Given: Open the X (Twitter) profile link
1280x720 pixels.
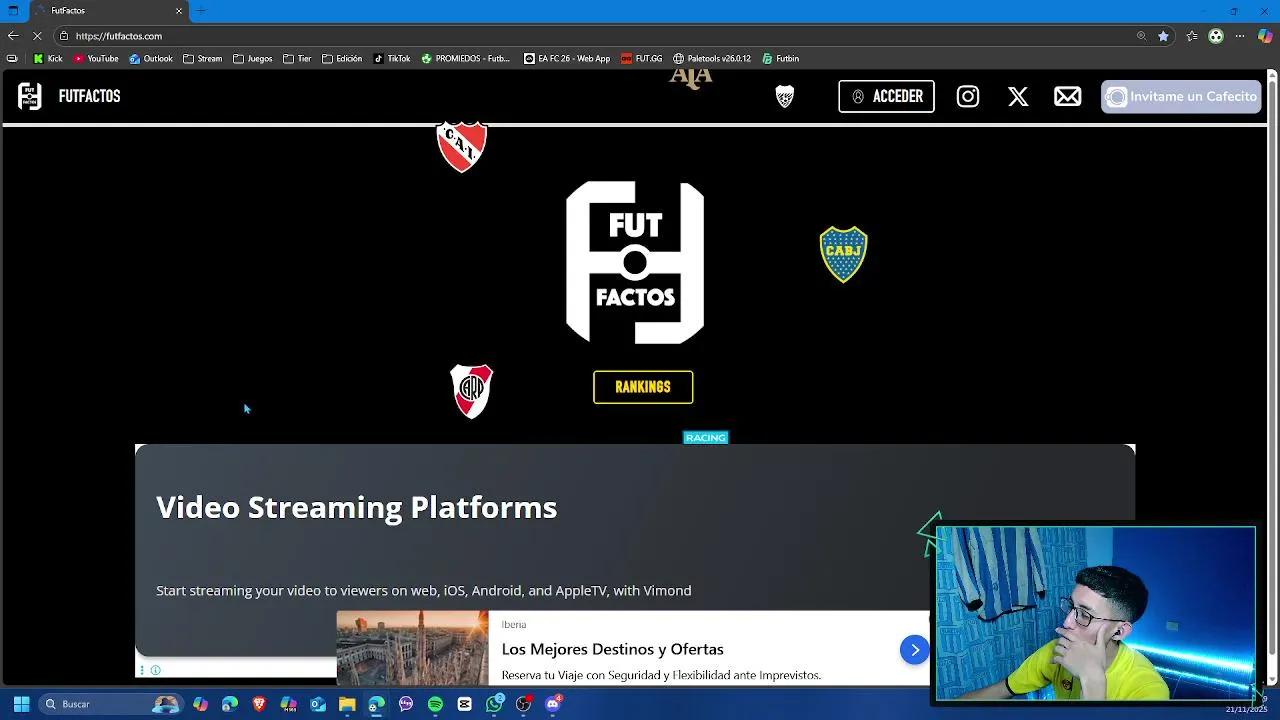Looking at the screenshot, I should tap(1018, 96).
